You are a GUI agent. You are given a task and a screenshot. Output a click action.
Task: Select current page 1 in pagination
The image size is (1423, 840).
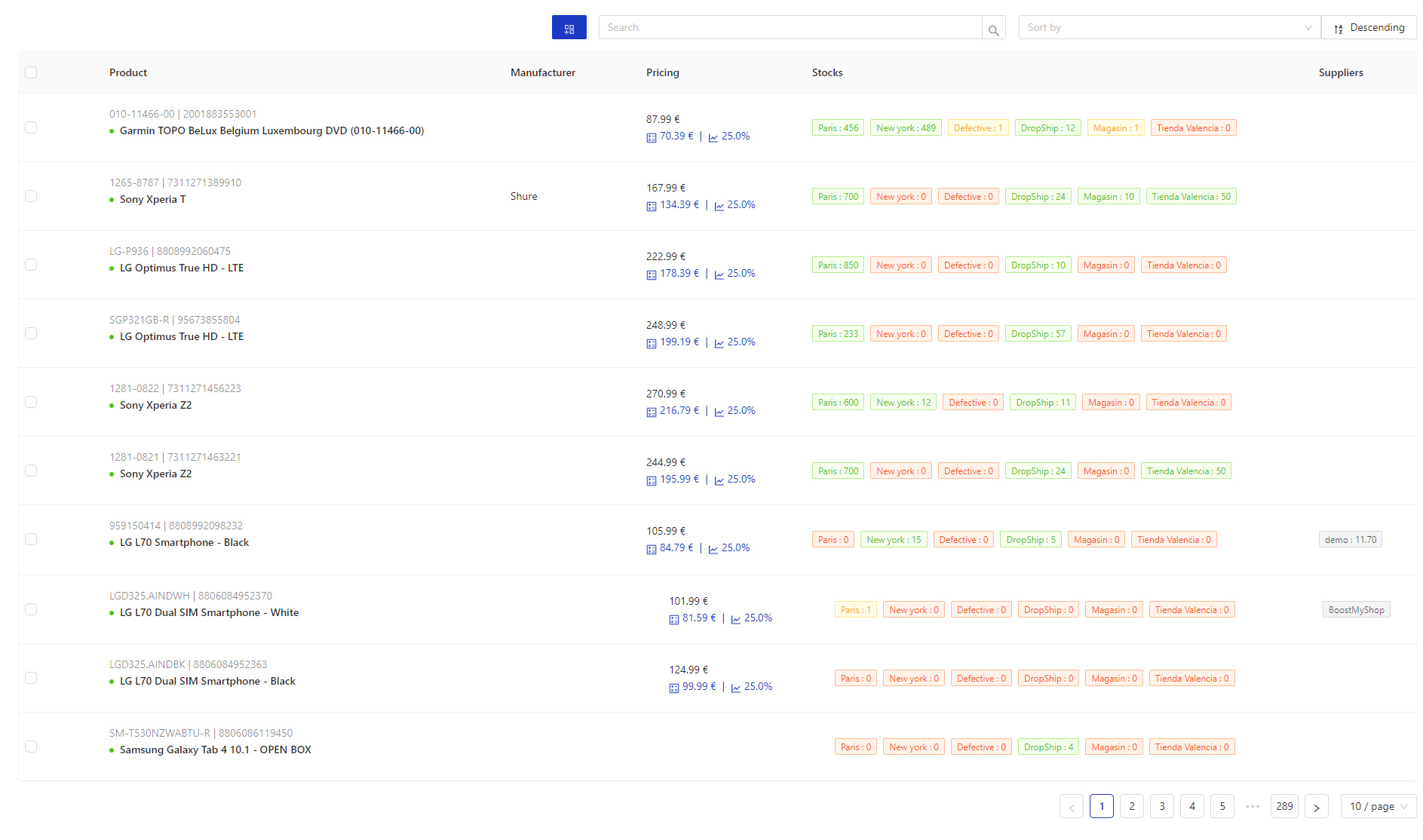(1102, 806)
